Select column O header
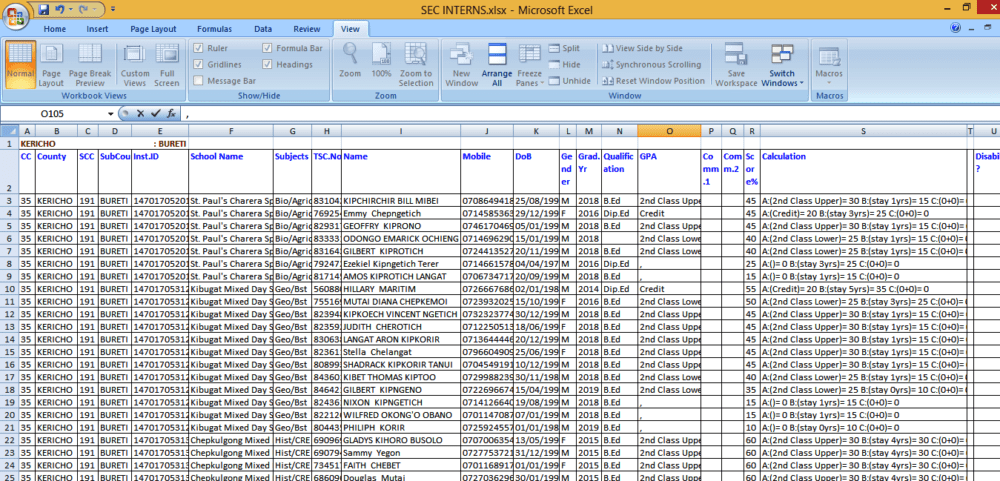Screen dimensions: 1000x481 668,131
